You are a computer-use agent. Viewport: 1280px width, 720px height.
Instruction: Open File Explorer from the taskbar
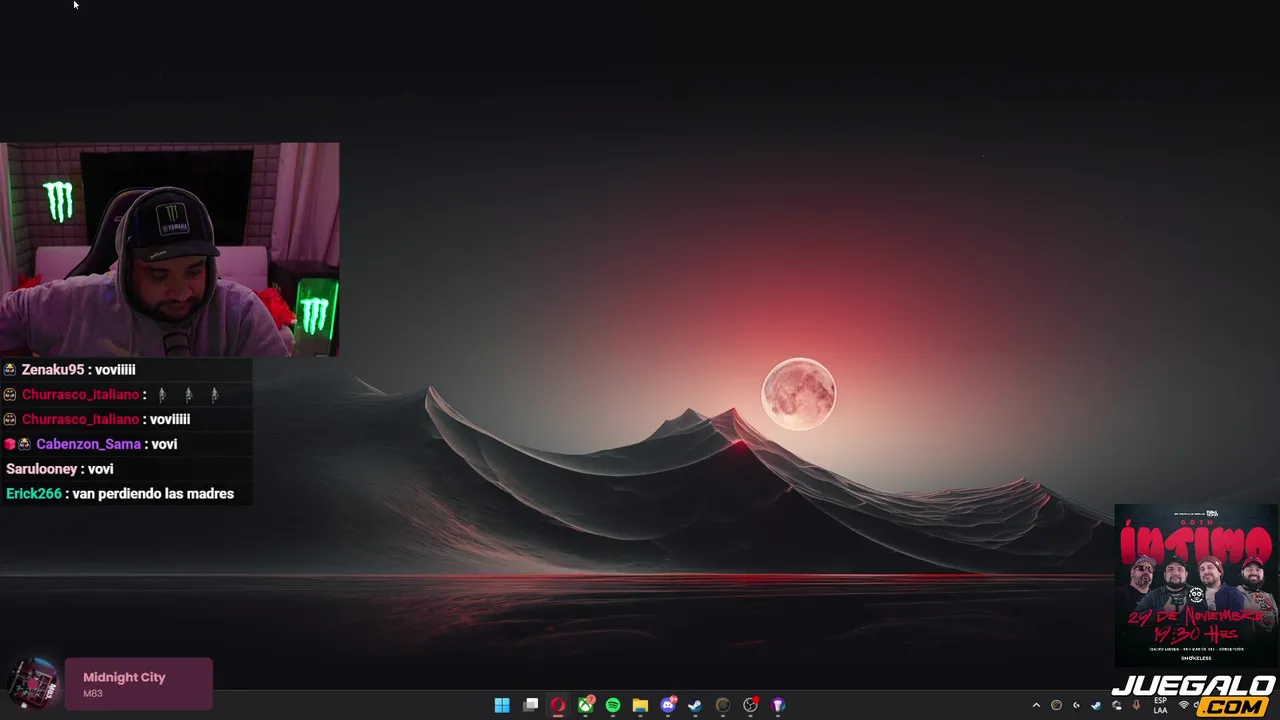(640, 705)
